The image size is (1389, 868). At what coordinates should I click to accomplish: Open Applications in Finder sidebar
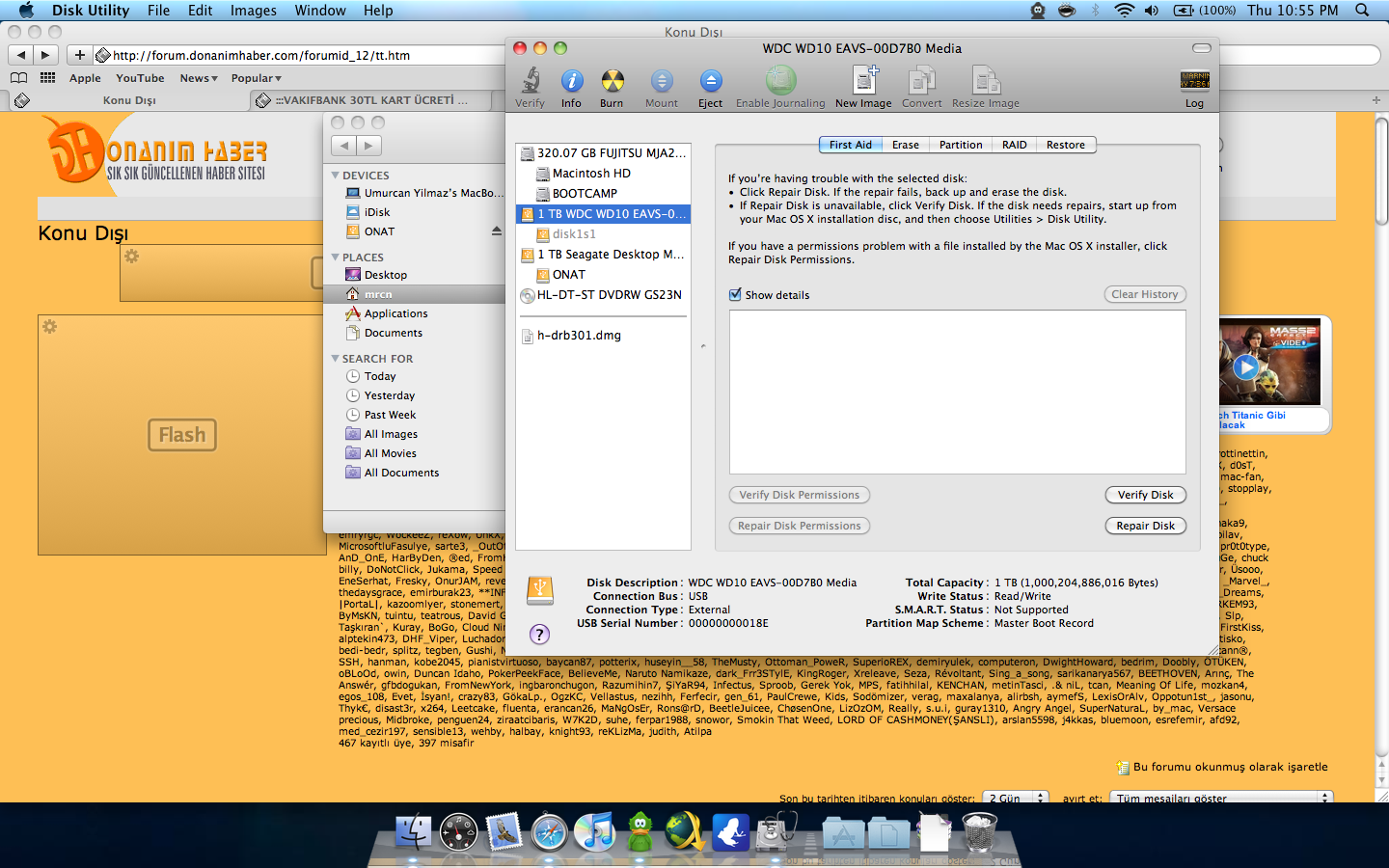(x=395, y=313)
